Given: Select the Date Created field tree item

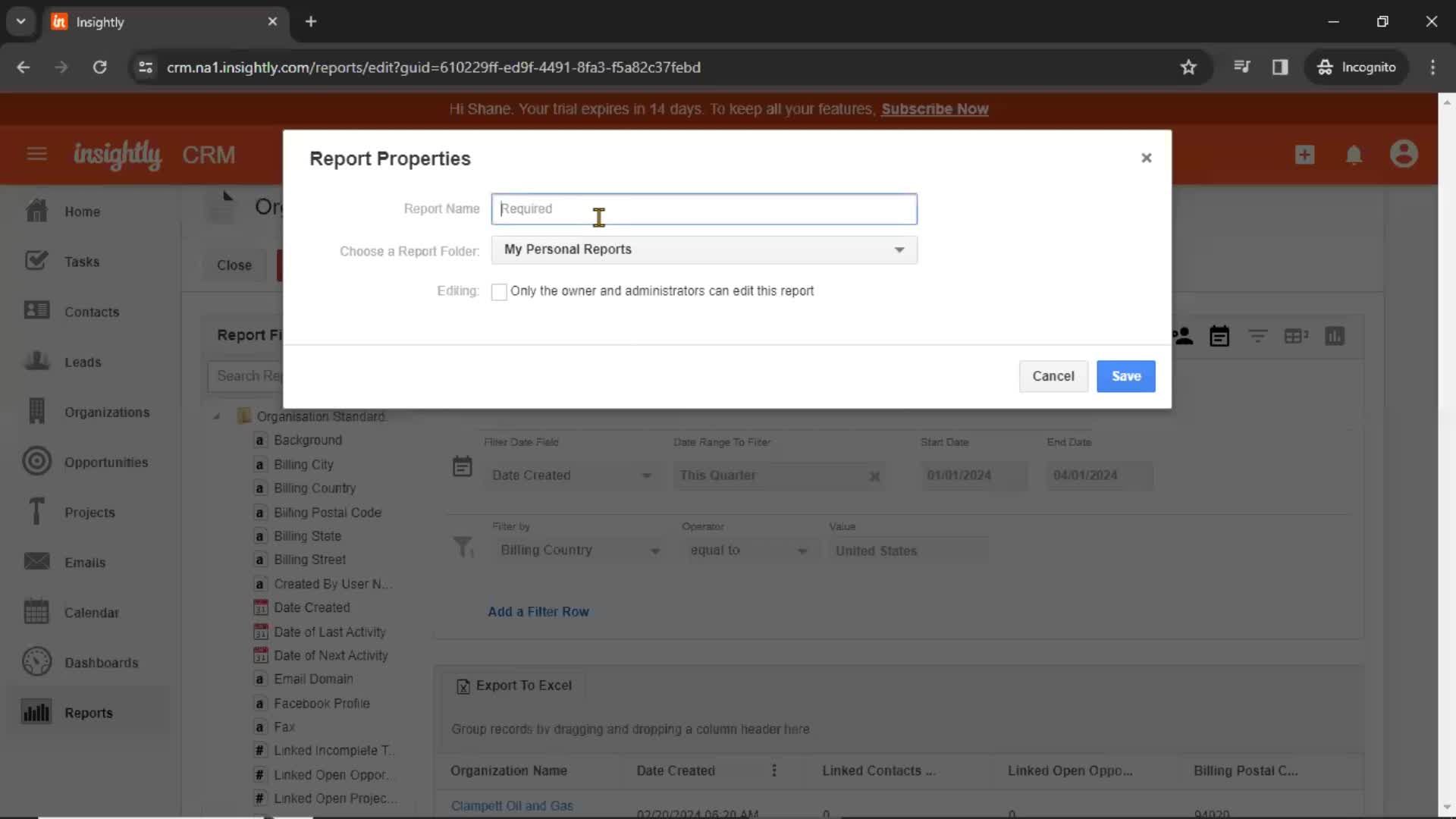Looking at the screenshot, I should (x=312, y=607).
